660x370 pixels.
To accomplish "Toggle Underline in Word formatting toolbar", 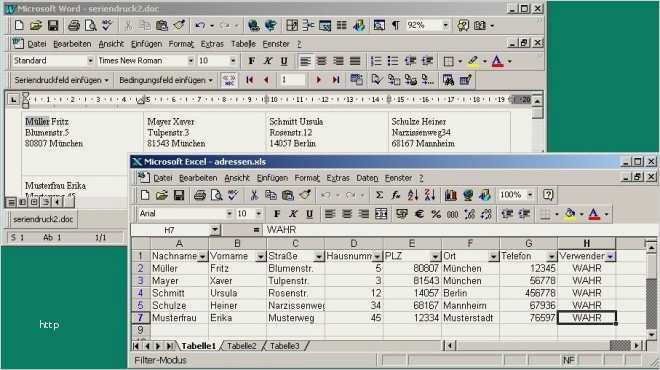I will (x=284, y=61).
